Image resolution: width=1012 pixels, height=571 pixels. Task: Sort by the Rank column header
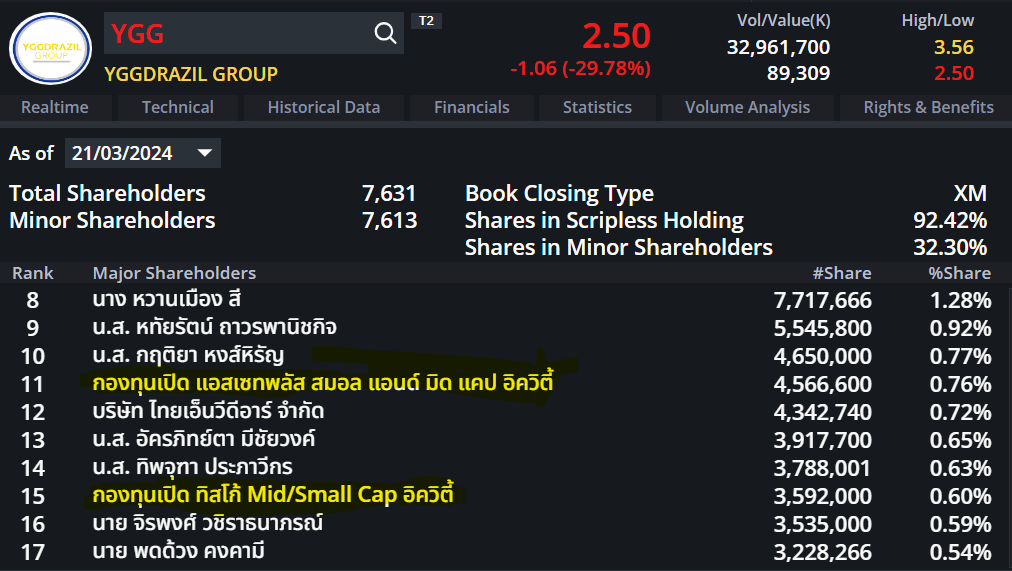(x=33, y=273)
